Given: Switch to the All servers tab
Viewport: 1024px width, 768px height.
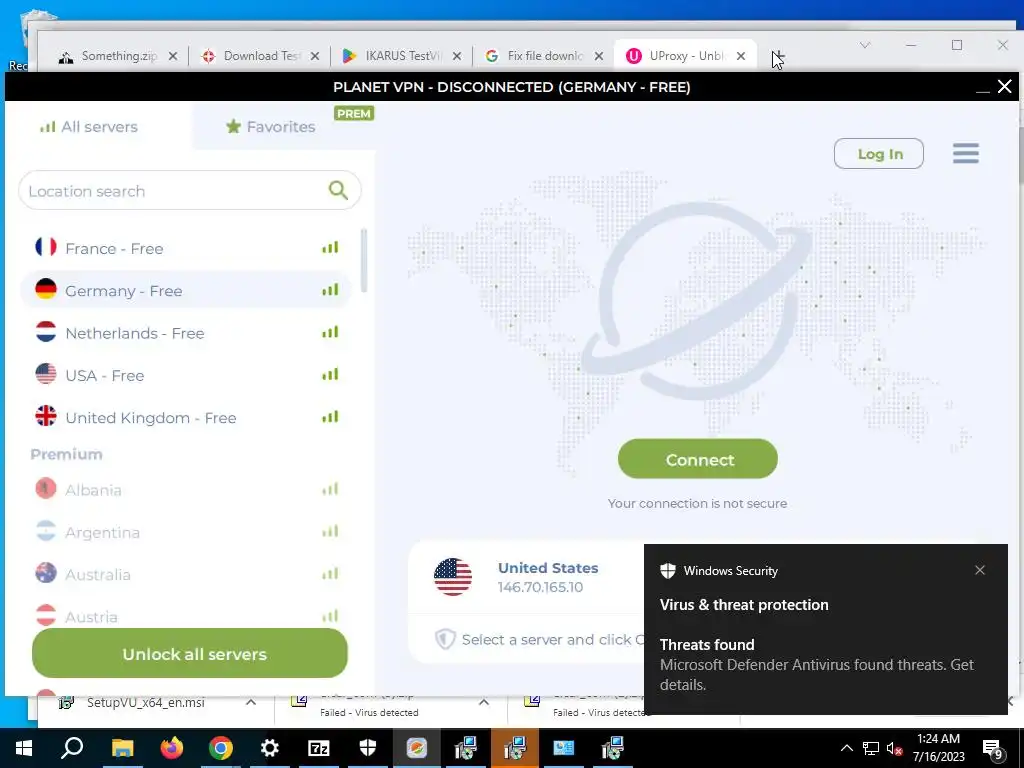Looking at the screenshot, I should point(89,127).
